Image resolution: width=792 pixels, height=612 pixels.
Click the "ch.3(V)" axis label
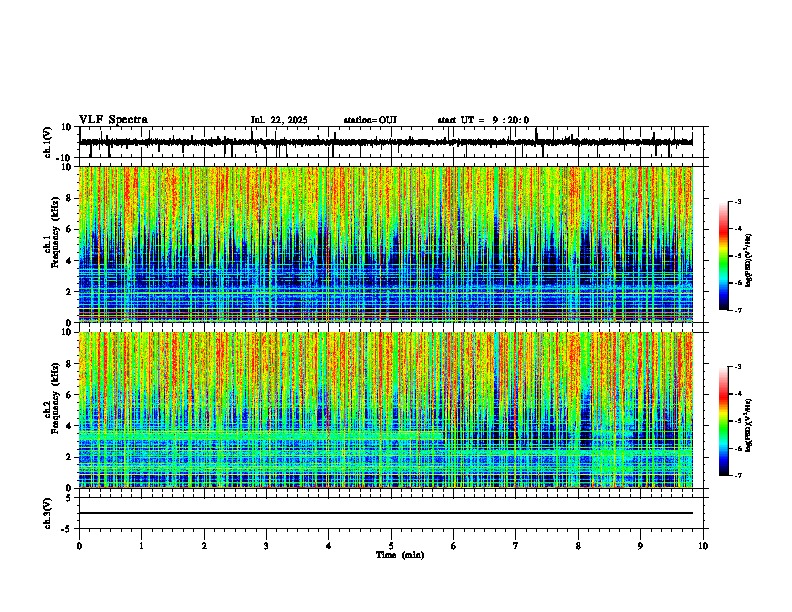[x=48, y=513]
